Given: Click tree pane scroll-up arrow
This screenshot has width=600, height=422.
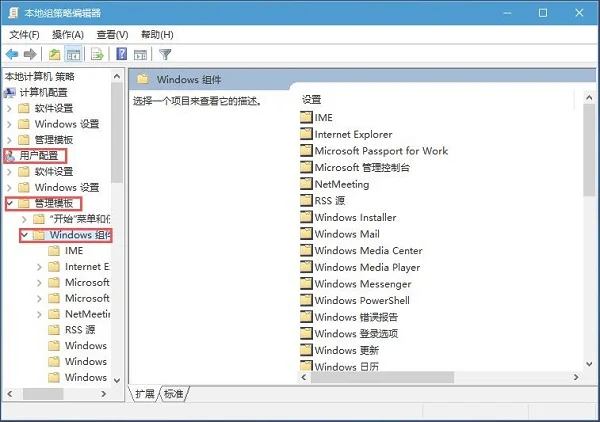Looking at the screenshot, I should [117, 77].
